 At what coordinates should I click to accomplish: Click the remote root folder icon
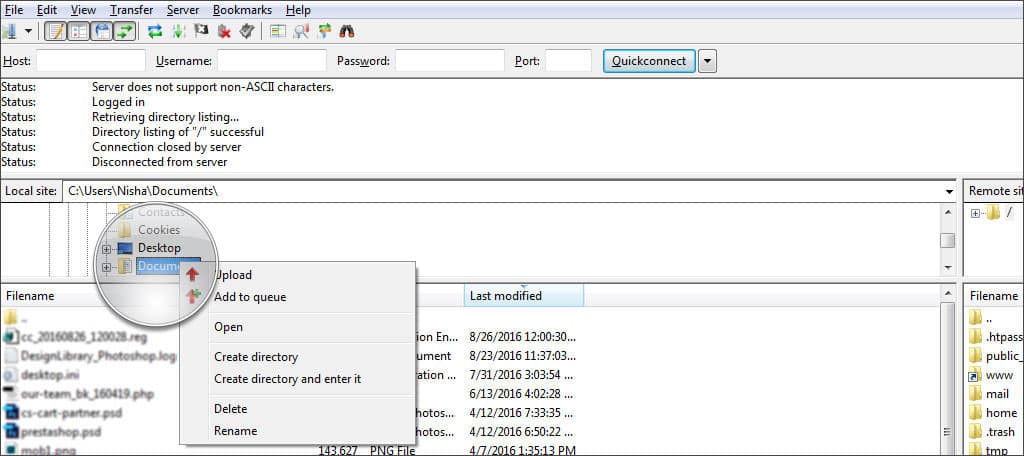click(993, 212)
